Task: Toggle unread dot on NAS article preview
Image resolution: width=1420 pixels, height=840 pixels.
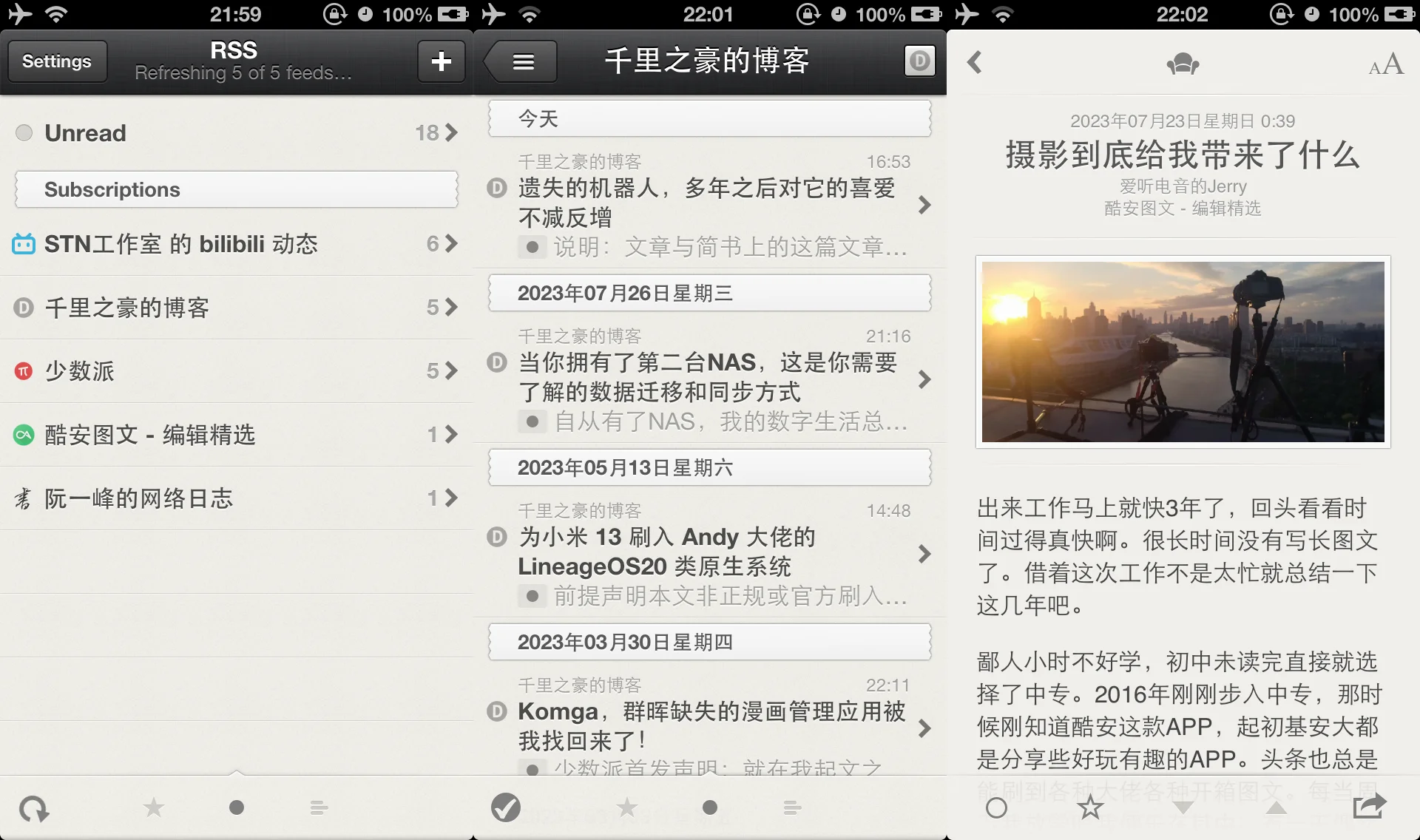Action: tap(532, 422)
